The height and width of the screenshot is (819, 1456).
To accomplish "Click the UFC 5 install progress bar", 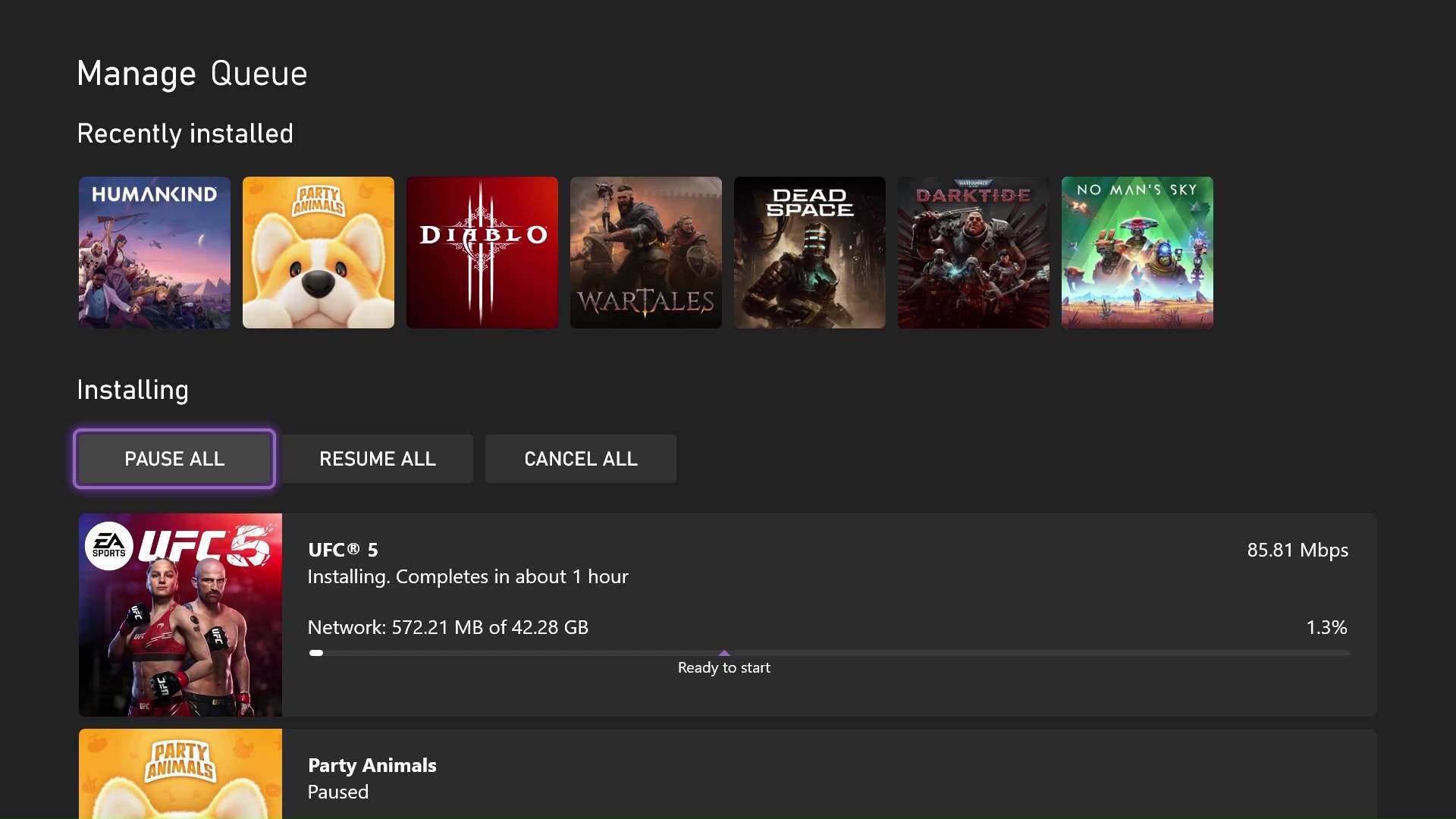I will click(x=829, y=653).
